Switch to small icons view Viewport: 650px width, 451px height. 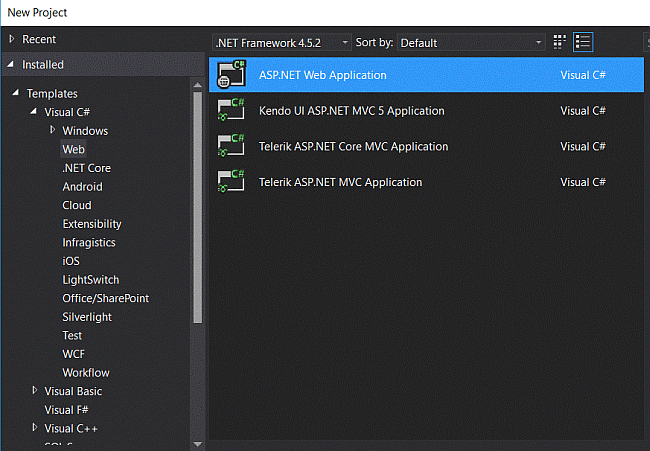click(560, 42)
